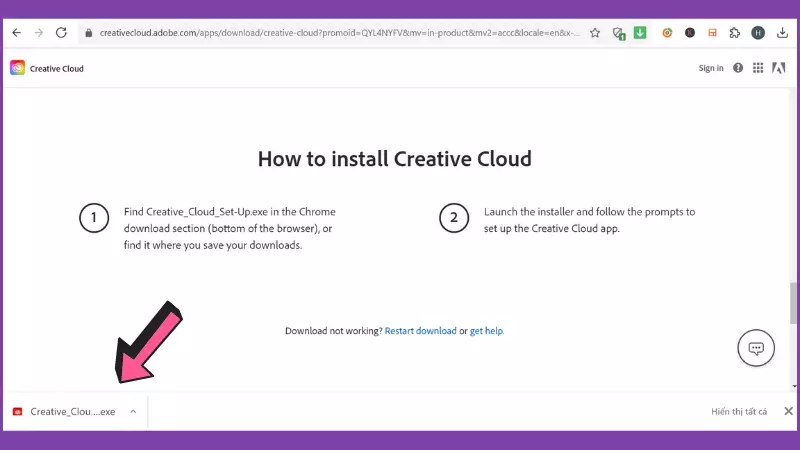Expand options for Creative_Clou....exe download
The image size is (800, 450).
coord(133,411)
